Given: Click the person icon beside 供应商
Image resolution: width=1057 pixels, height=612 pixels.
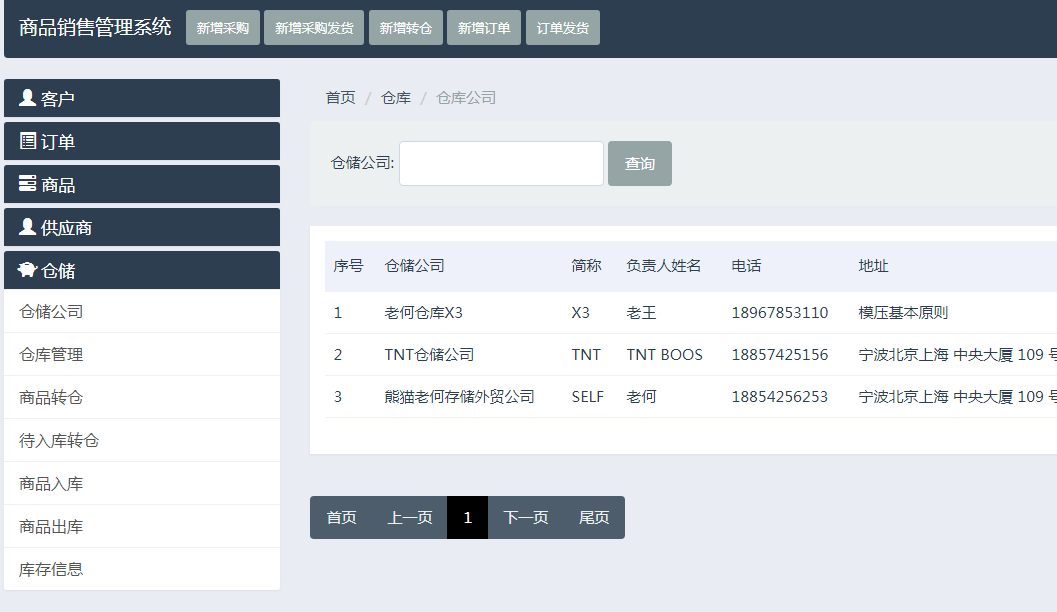Looking at the screenshot, I should [x=28, y=227].
